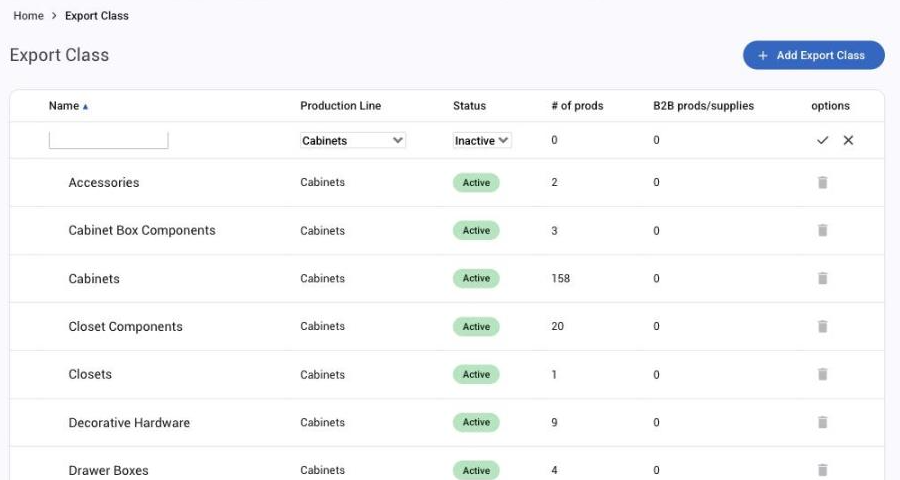The width and height of the screenshot is (900, 480).
Task: Click Active badge in Accessories row
Action: pyautogui.click(x=476, y=183)
